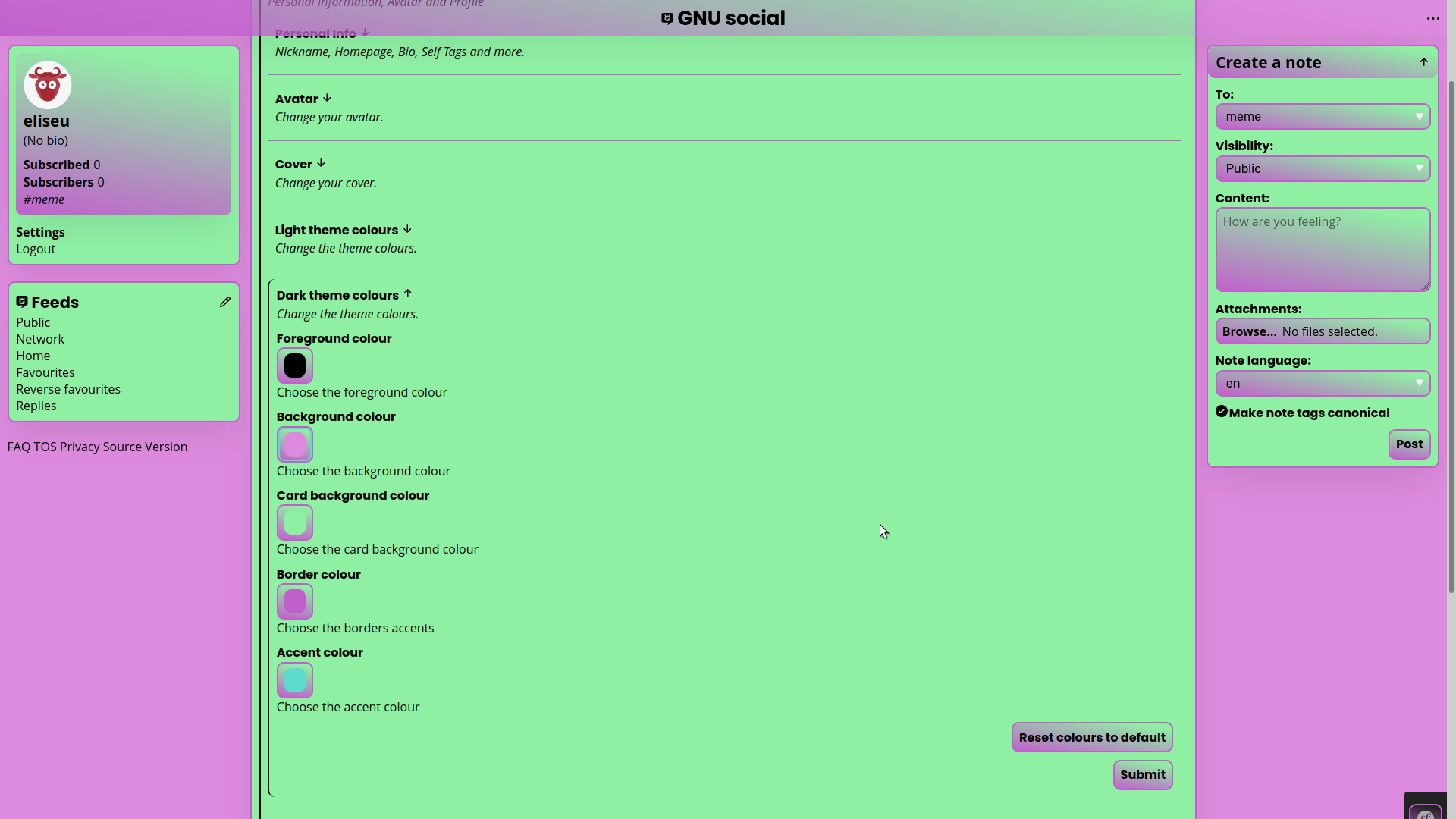This screenshot has height=819, width=1456.
Task: Click the Dark theme colours up arrow icon
Action: [x=408, y=293]
